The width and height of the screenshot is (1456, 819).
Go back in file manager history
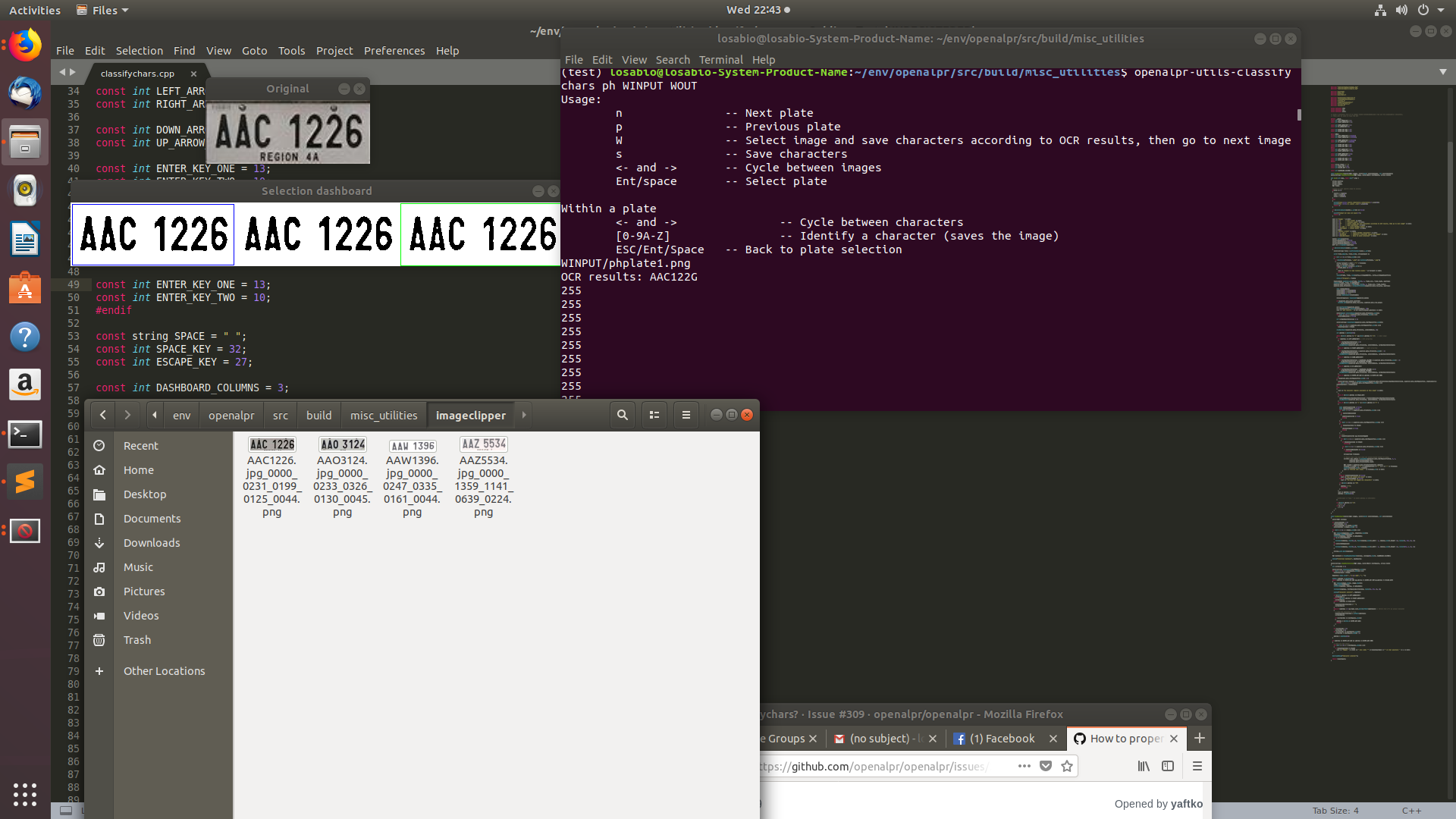pos(103,415)
